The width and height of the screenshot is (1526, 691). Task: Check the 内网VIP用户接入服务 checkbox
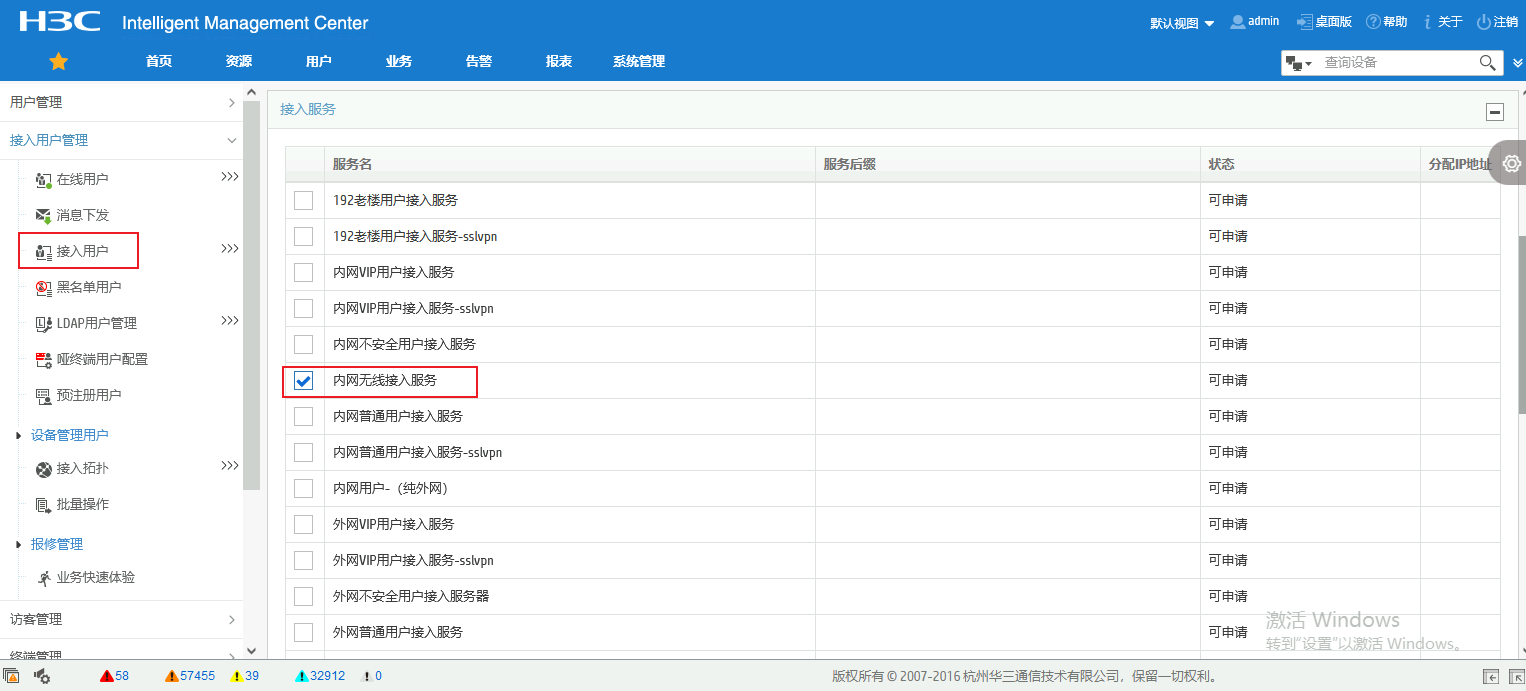tap(303, 273)
